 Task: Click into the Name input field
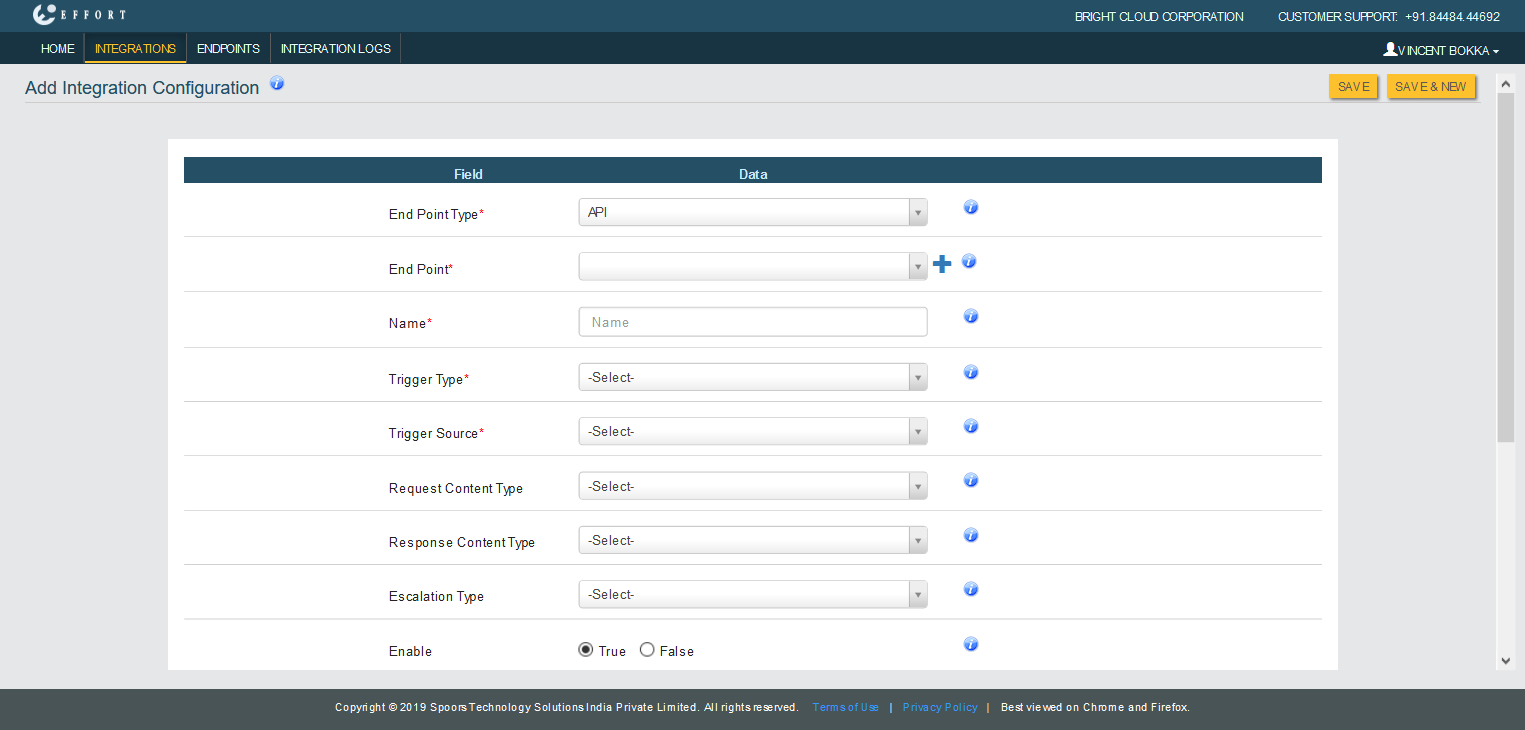click(x=752, y=323)
